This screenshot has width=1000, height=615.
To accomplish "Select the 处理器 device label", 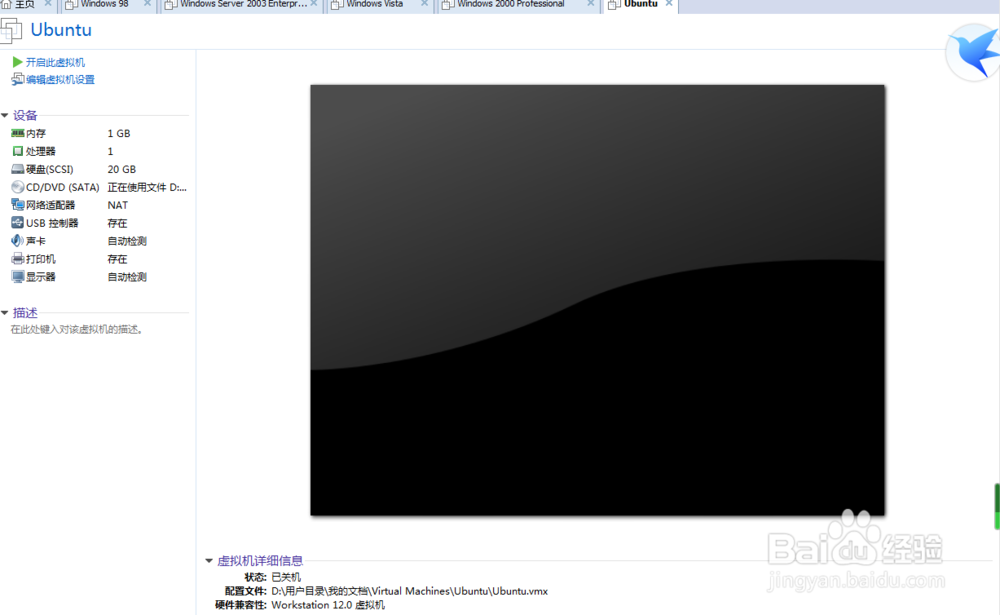I will point(41,151).
